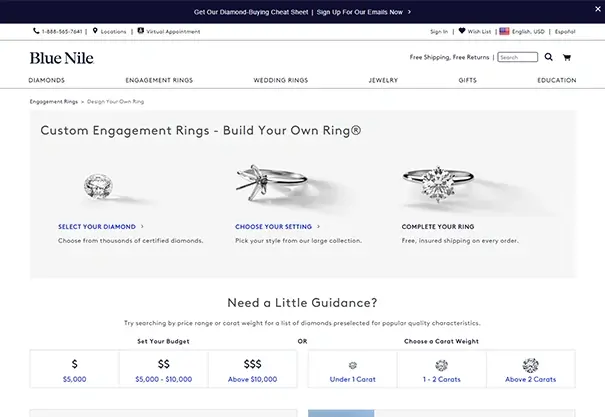Click the double dollar sign icon

pyautogui.click(x=164, y=364)
